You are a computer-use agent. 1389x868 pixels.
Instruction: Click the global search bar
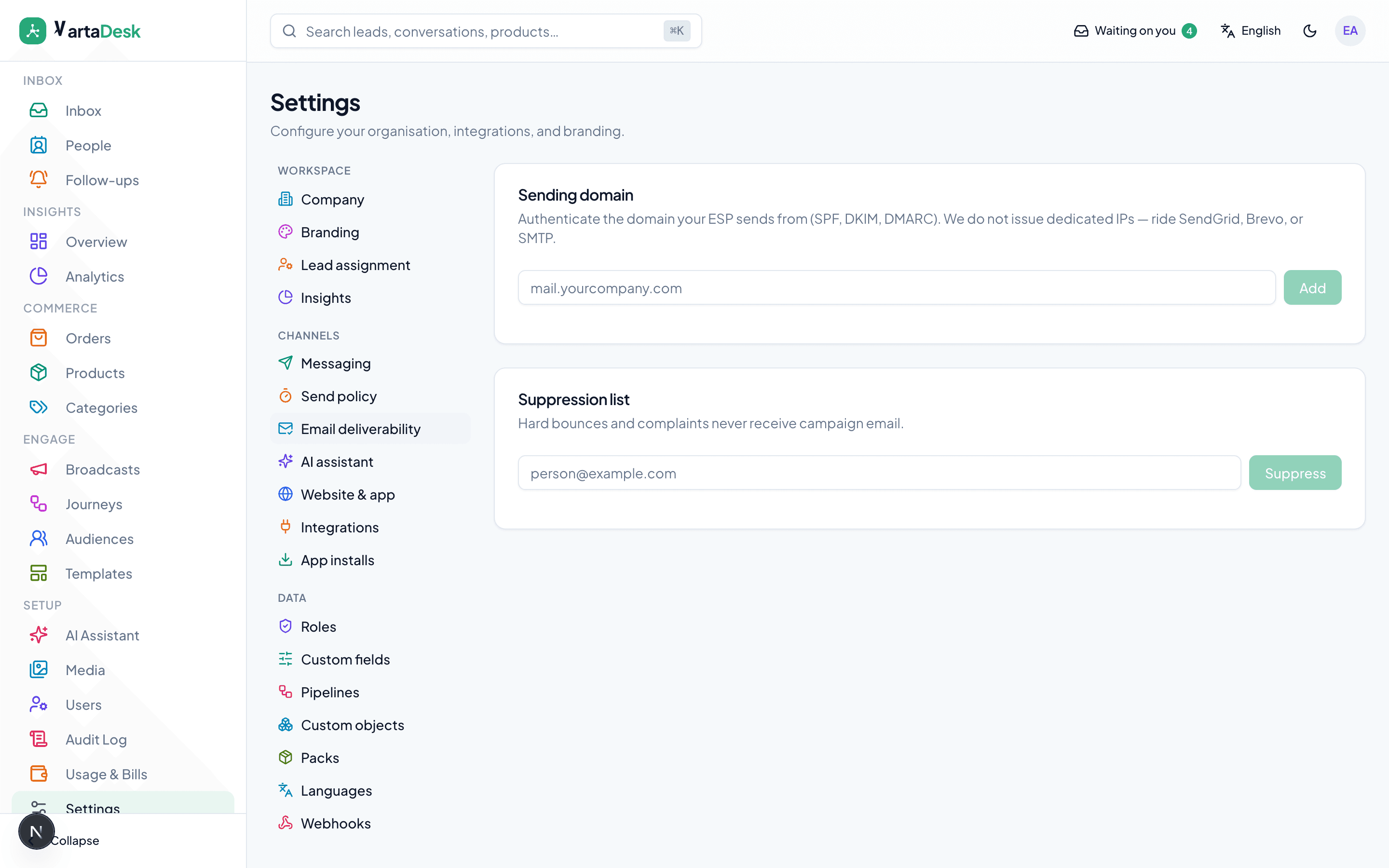tap(486, 31)
